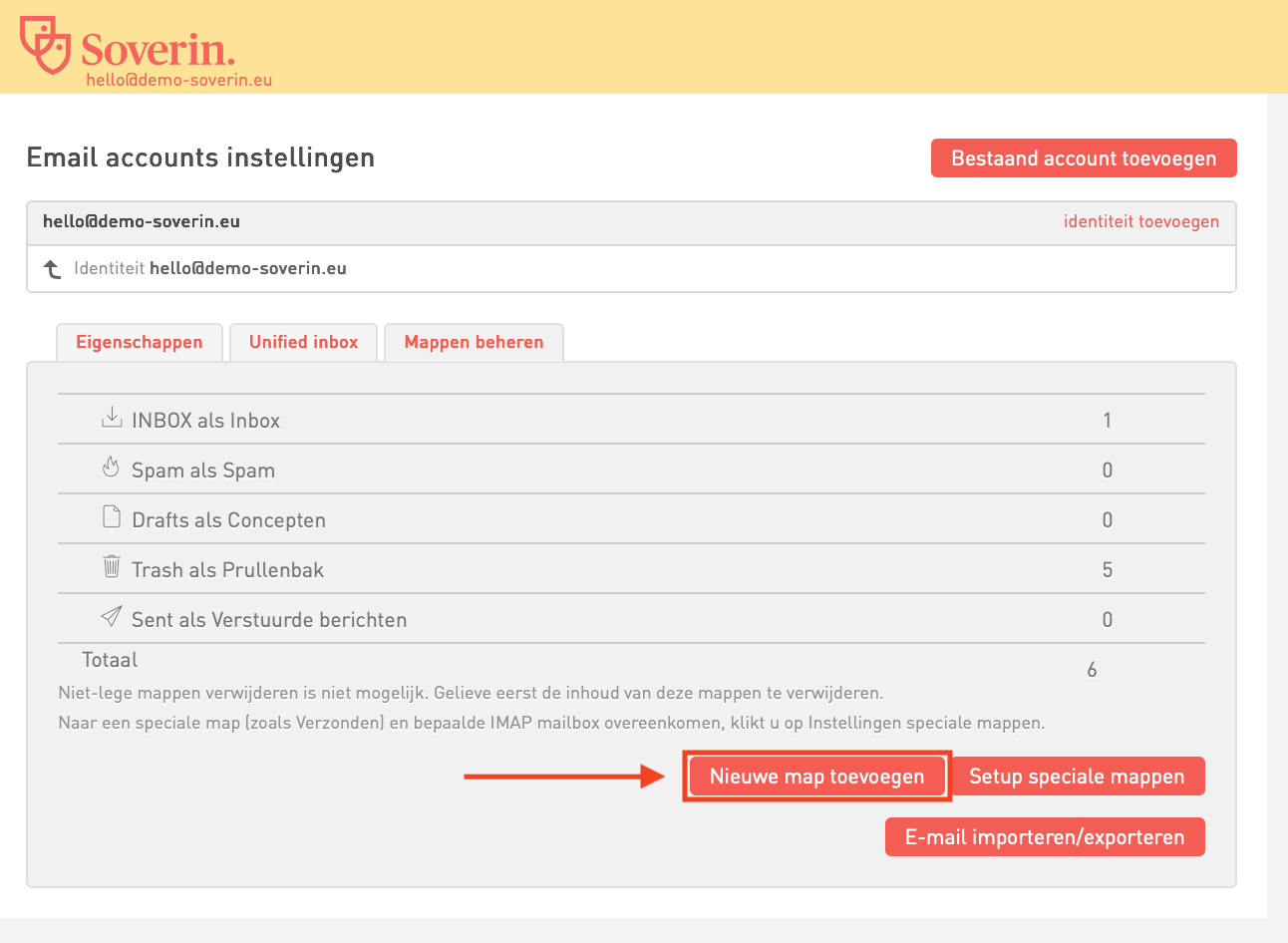Select the Trash als Prullenbak folder
The height and width of the screenshot is (943, 1288).
(x=227, y=570)
